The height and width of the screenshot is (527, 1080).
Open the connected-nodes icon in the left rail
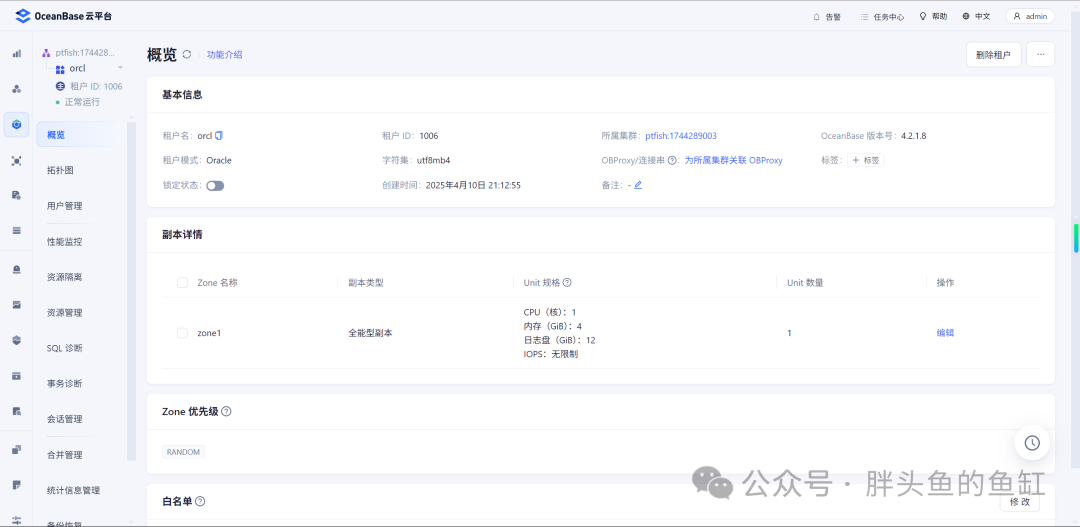tap(17, 161)
